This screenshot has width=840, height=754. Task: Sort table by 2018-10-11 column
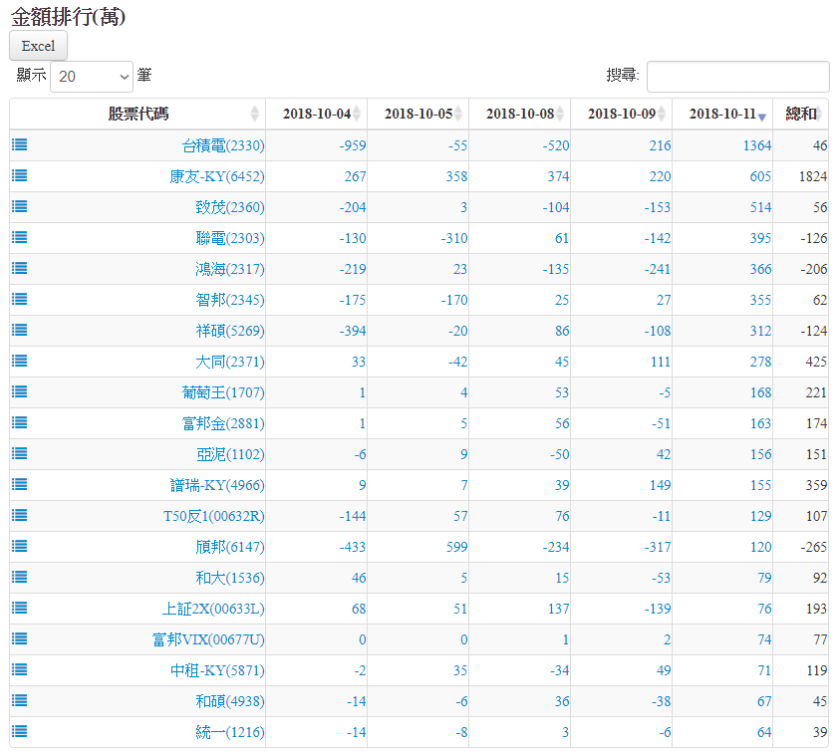[x=722, y=114]
